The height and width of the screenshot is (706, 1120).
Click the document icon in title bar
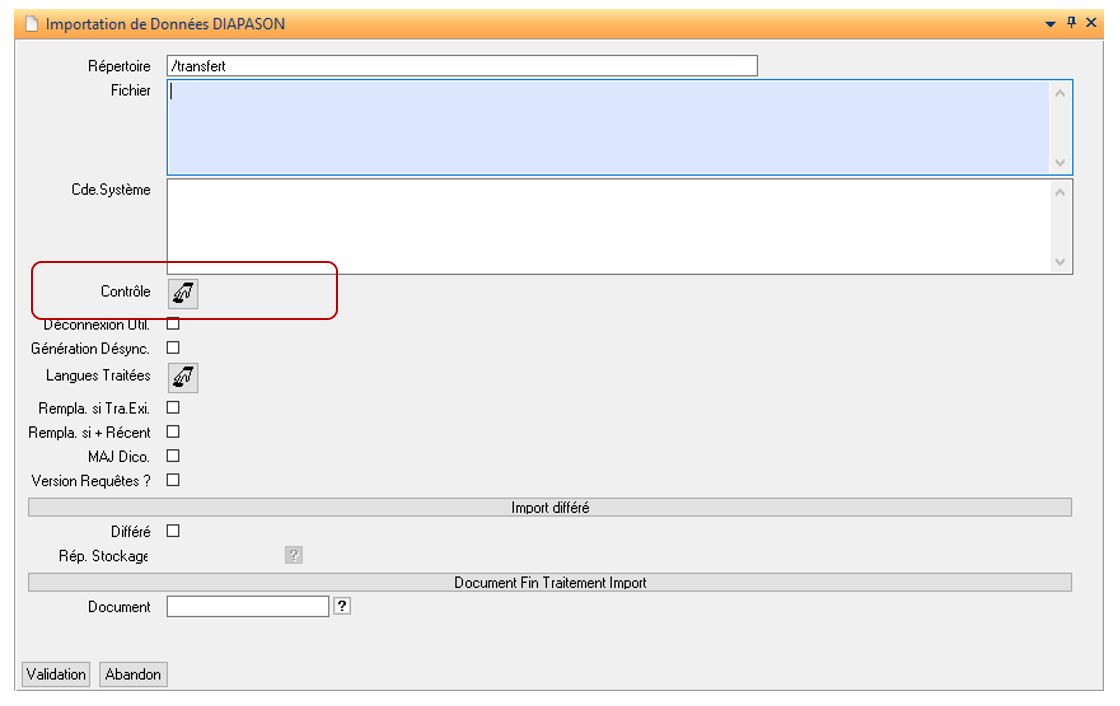31,24
